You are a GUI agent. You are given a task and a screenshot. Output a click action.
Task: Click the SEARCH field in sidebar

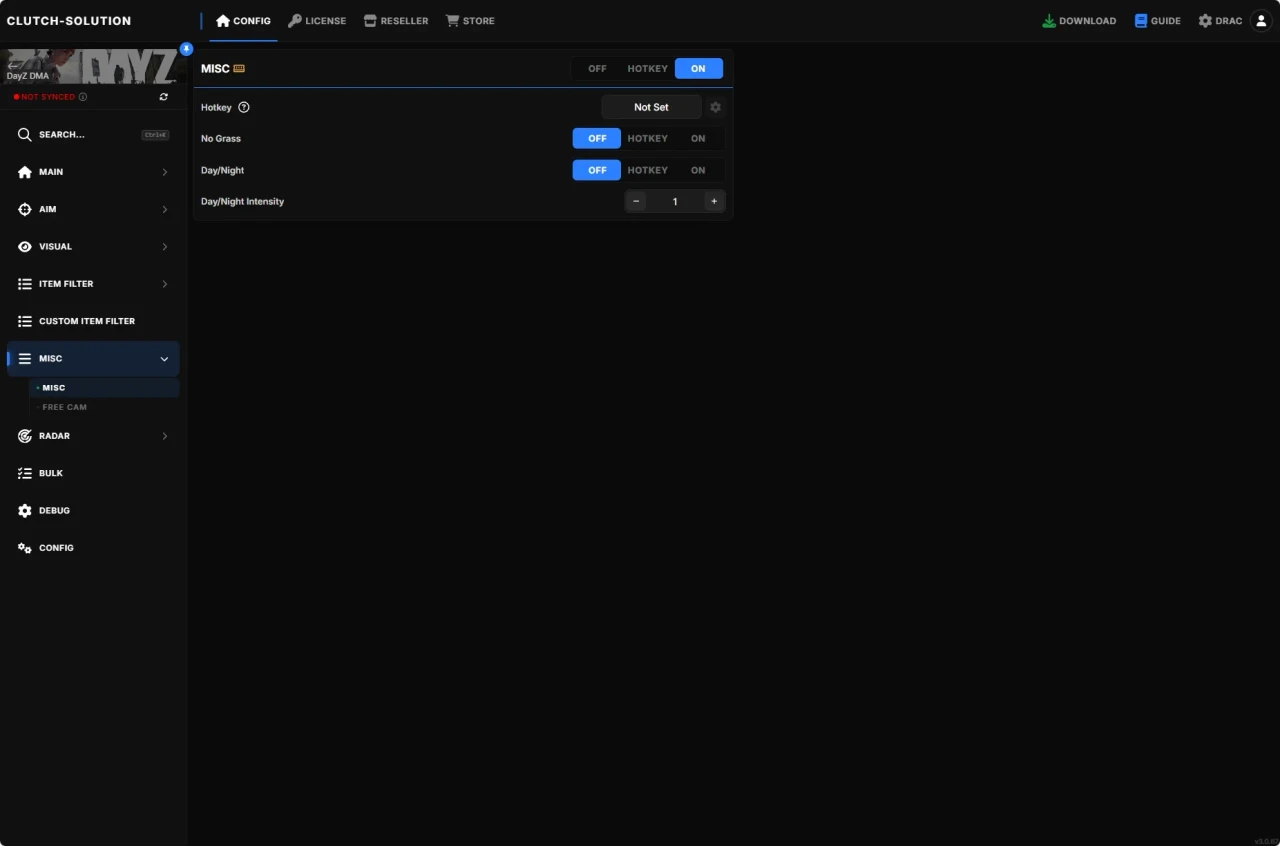point(93,135)
